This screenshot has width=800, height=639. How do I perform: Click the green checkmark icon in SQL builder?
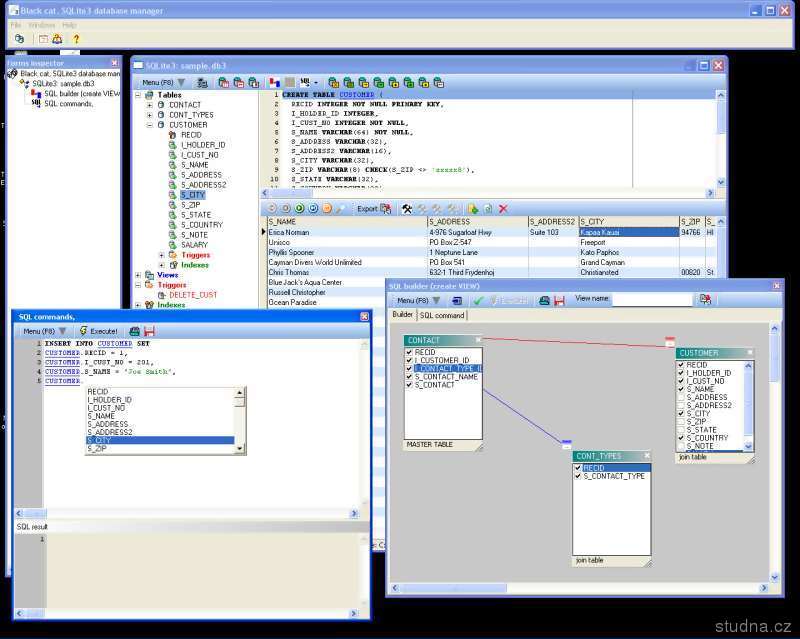click(x=478, y=301)
